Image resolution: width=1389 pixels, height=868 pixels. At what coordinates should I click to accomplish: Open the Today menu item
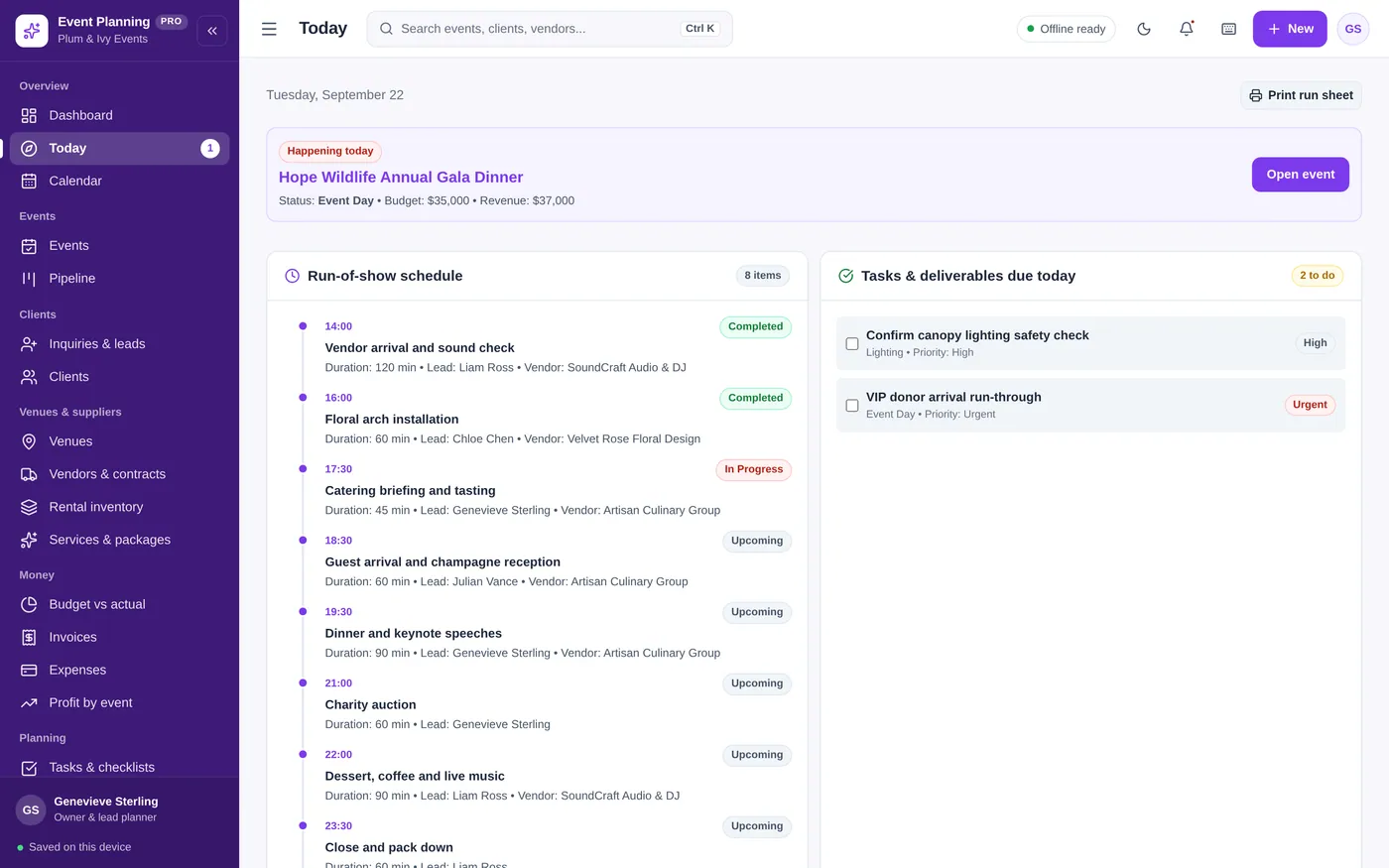tap(120, 148)
